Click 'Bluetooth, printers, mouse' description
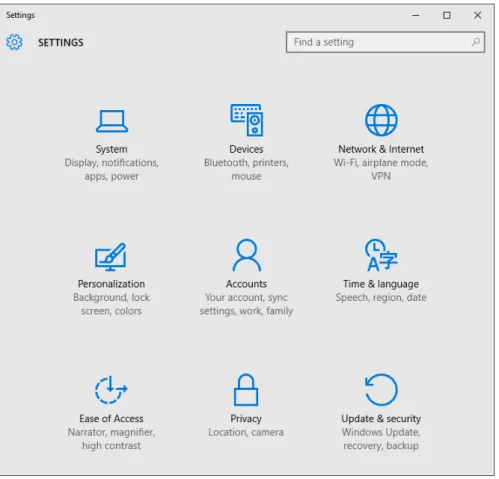The height and width of the screenshot is (479, 499). click(x=246, y=169)
